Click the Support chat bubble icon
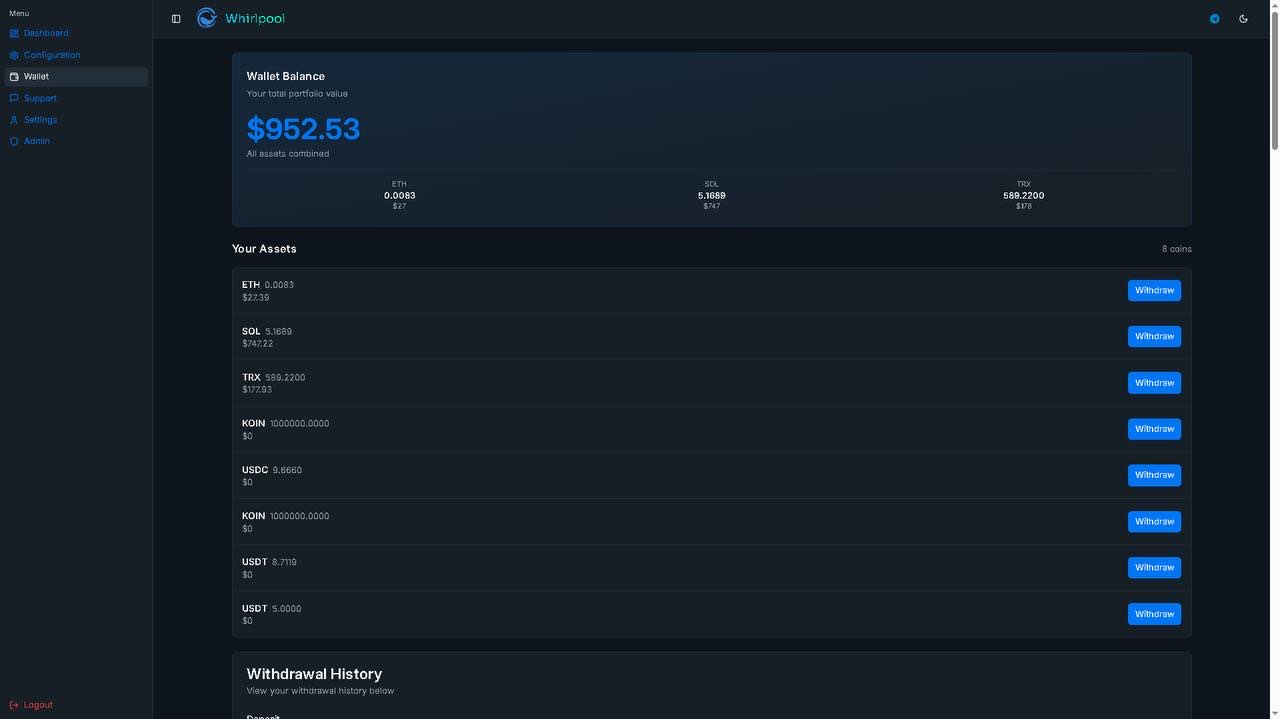1280x719 pixels. click(14, 98)
